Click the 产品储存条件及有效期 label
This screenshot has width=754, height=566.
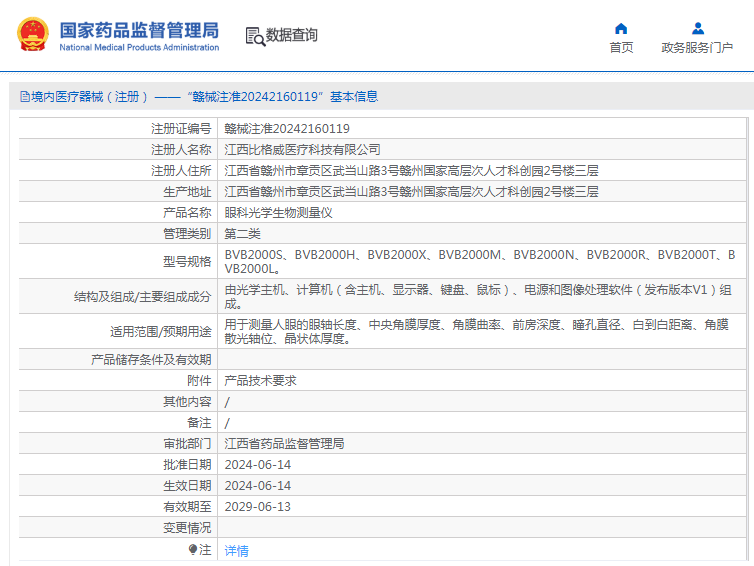click(151, 360)
